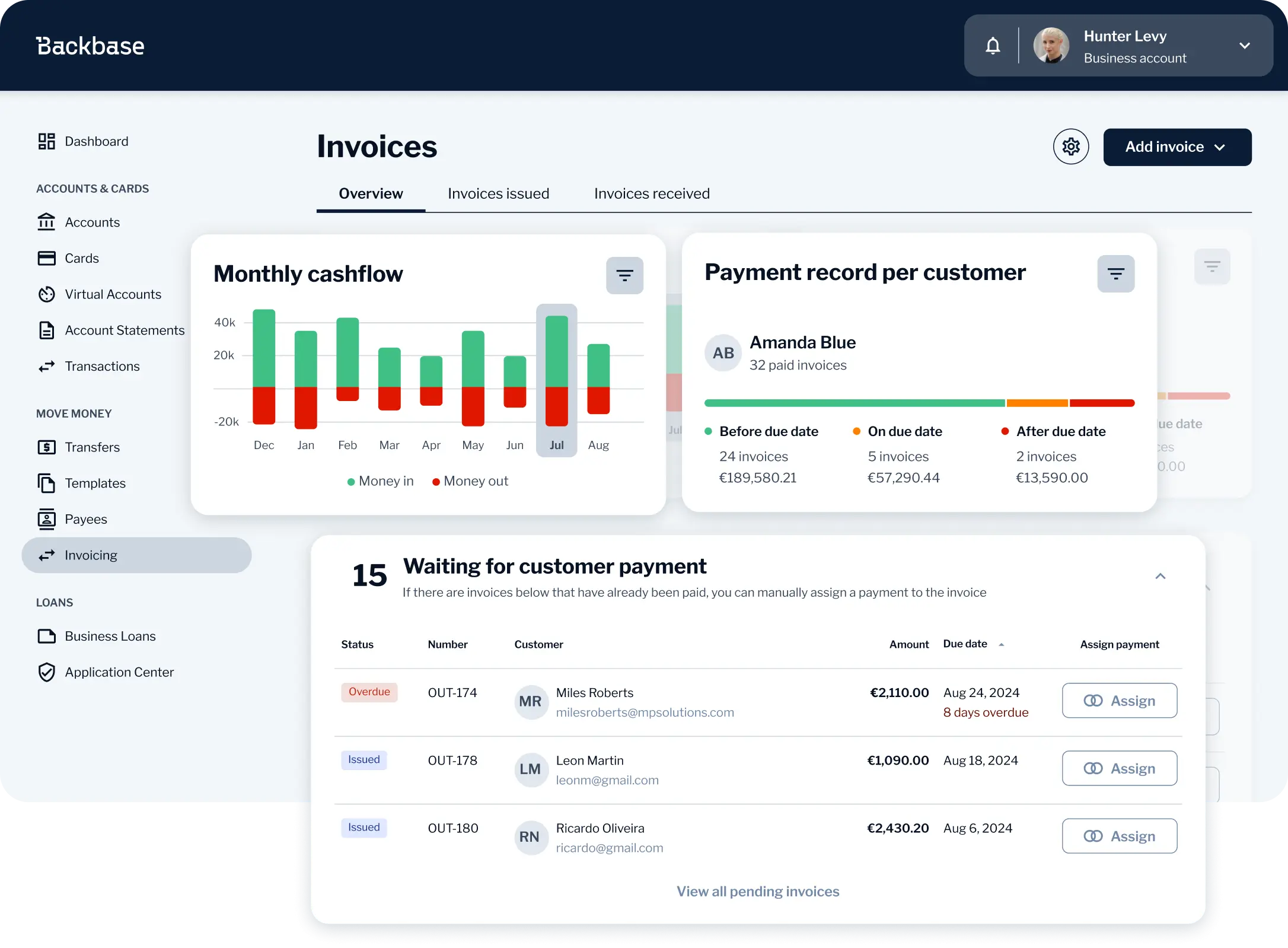Open Monthly cashflow filter icon
The height and width of the screenshot is (948, 1288).
[x=624, y=275]
